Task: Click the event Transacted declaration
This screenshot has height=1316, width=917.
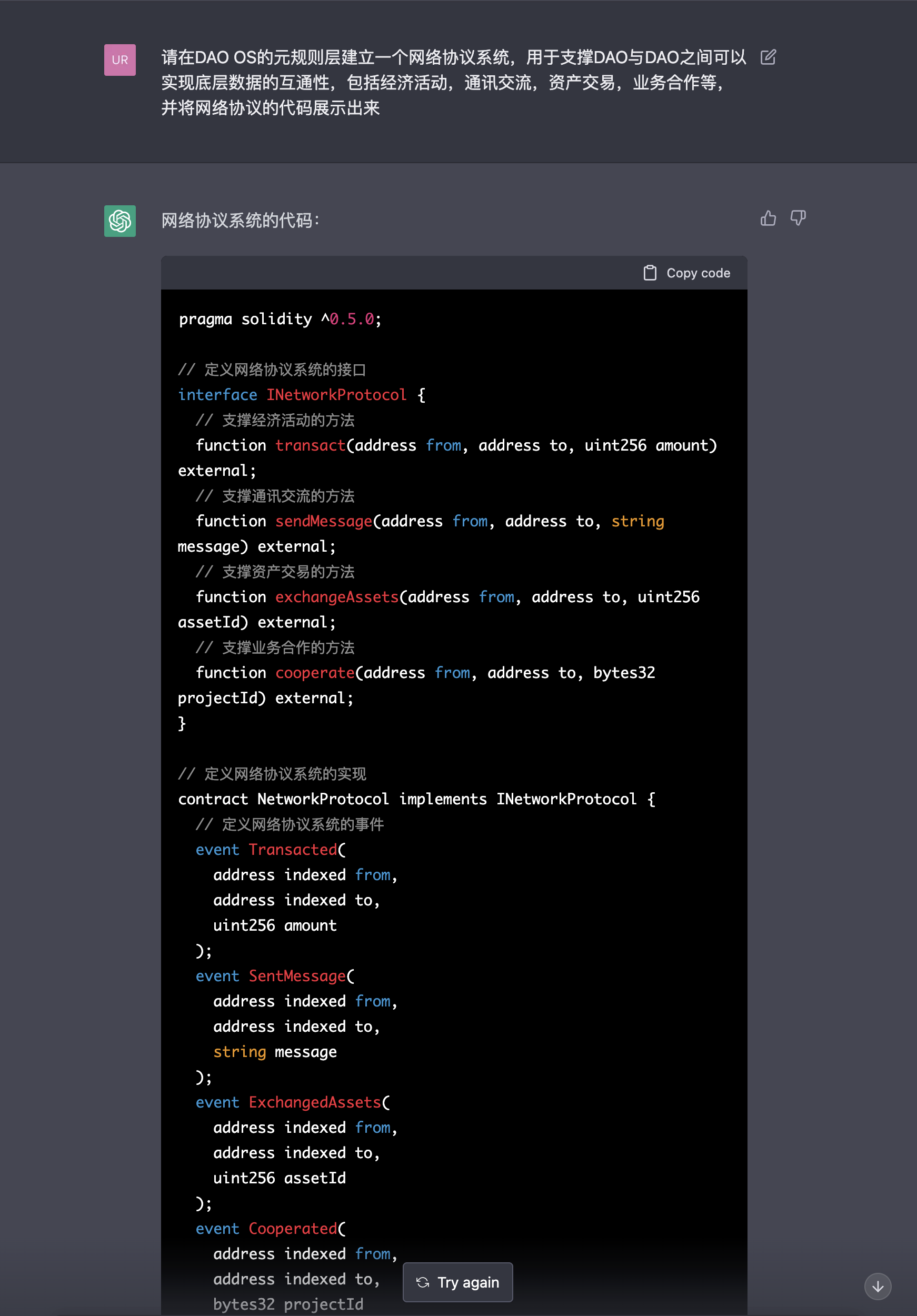Action: click(270, 850)
